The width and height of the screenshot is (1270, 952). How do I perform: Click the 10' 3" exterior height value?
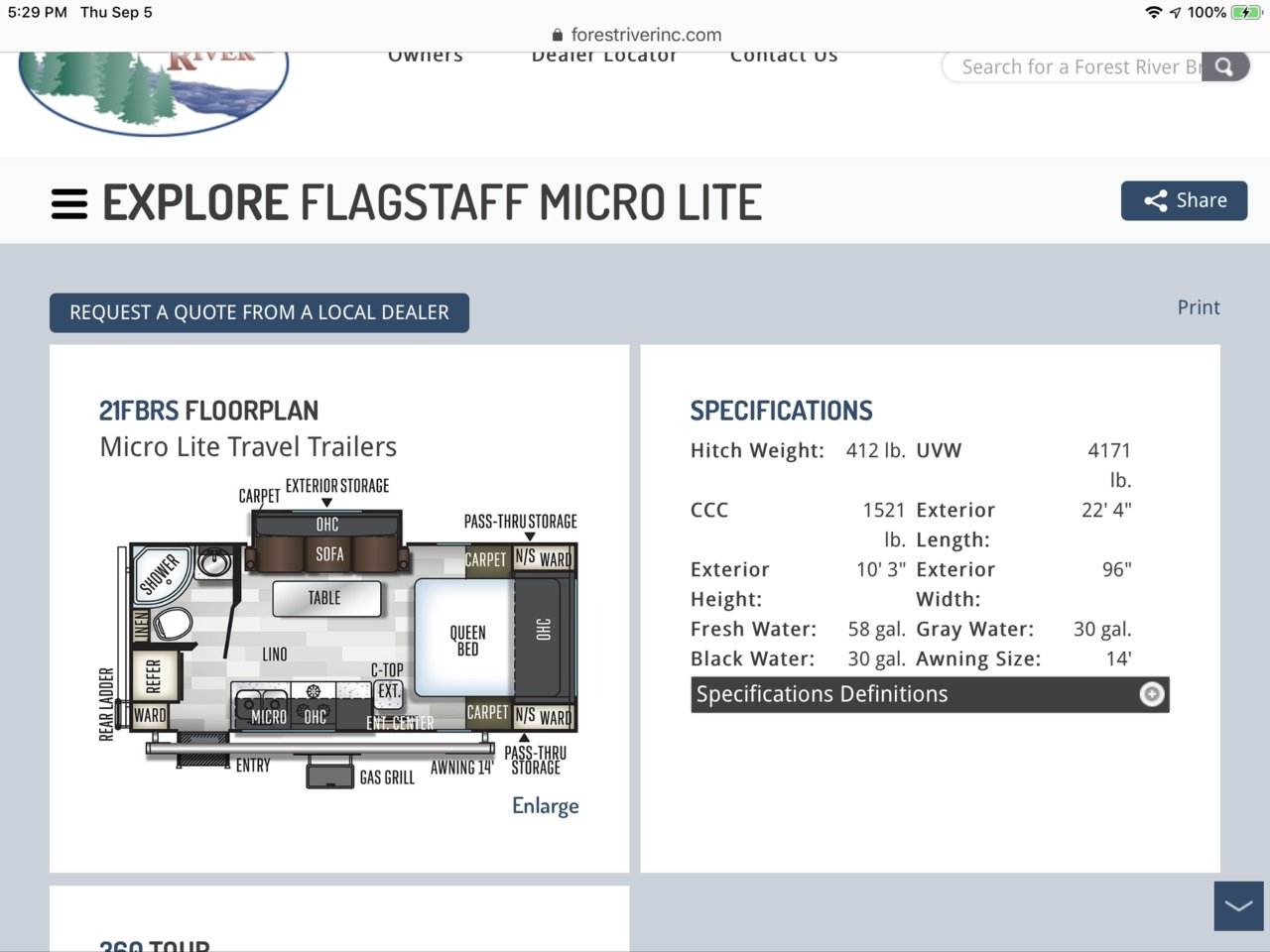881,569
